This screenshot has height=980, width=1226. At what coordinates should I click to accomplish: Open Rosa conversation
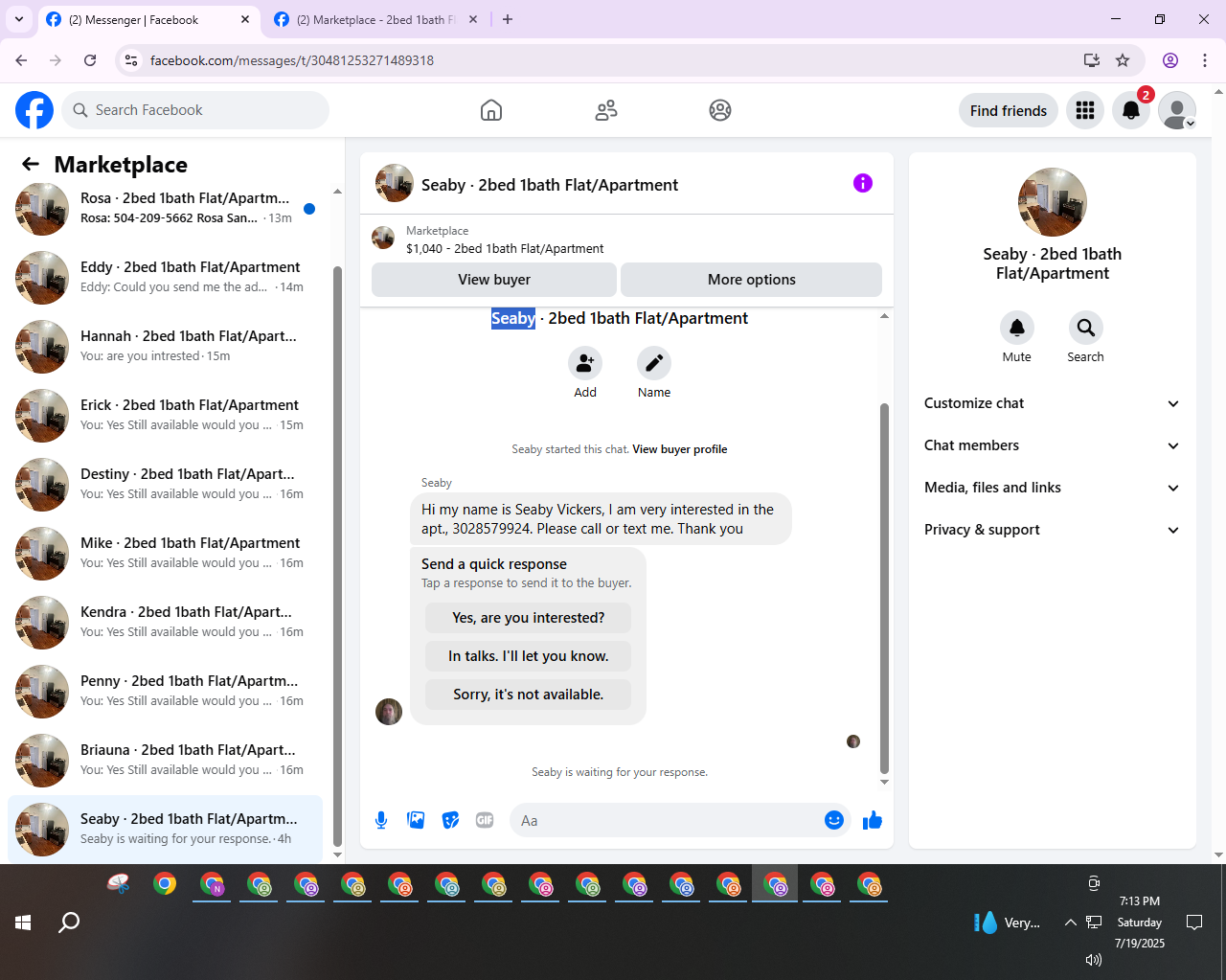165,209
